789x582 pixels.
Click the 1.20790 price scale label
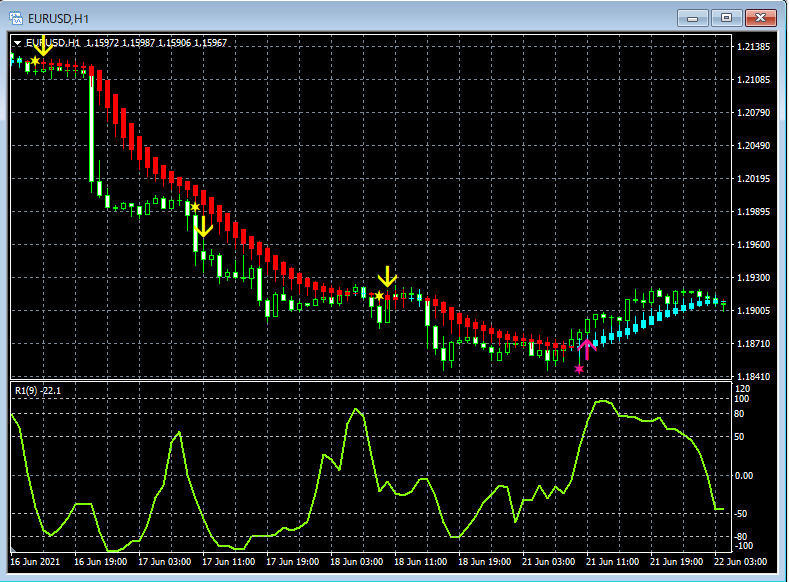[x=753, y=113]
